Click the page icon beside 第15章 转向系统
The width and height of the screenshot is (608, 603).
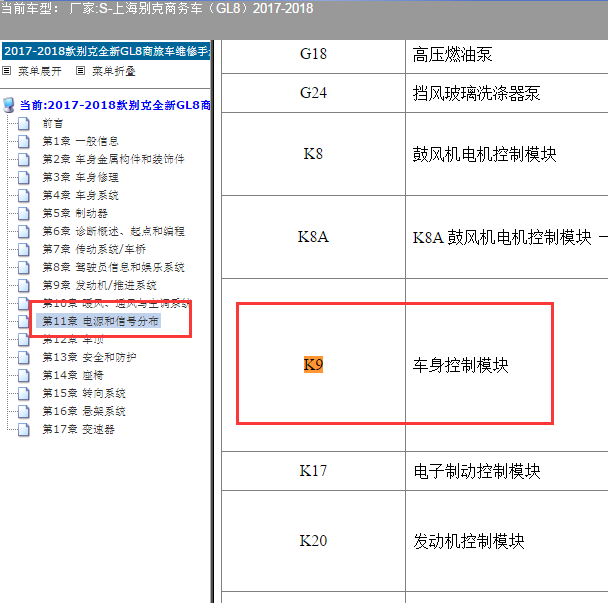pyautogui.click(x=24, y=394)
